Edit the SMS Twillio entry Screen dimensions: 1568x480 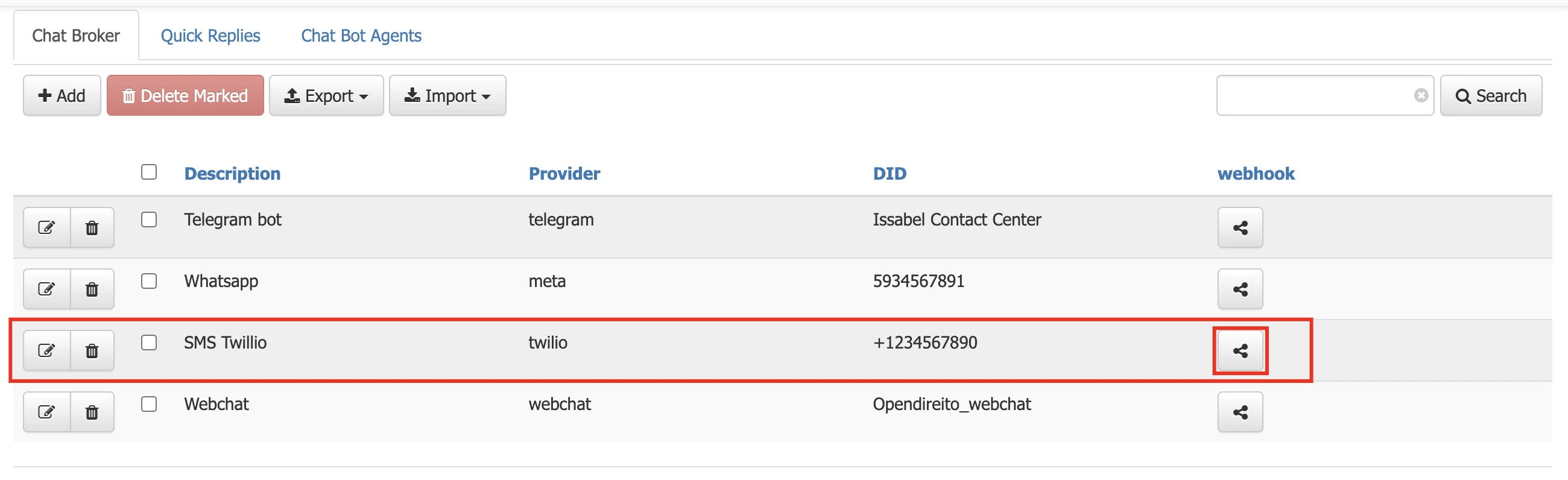tap(46, 350)
